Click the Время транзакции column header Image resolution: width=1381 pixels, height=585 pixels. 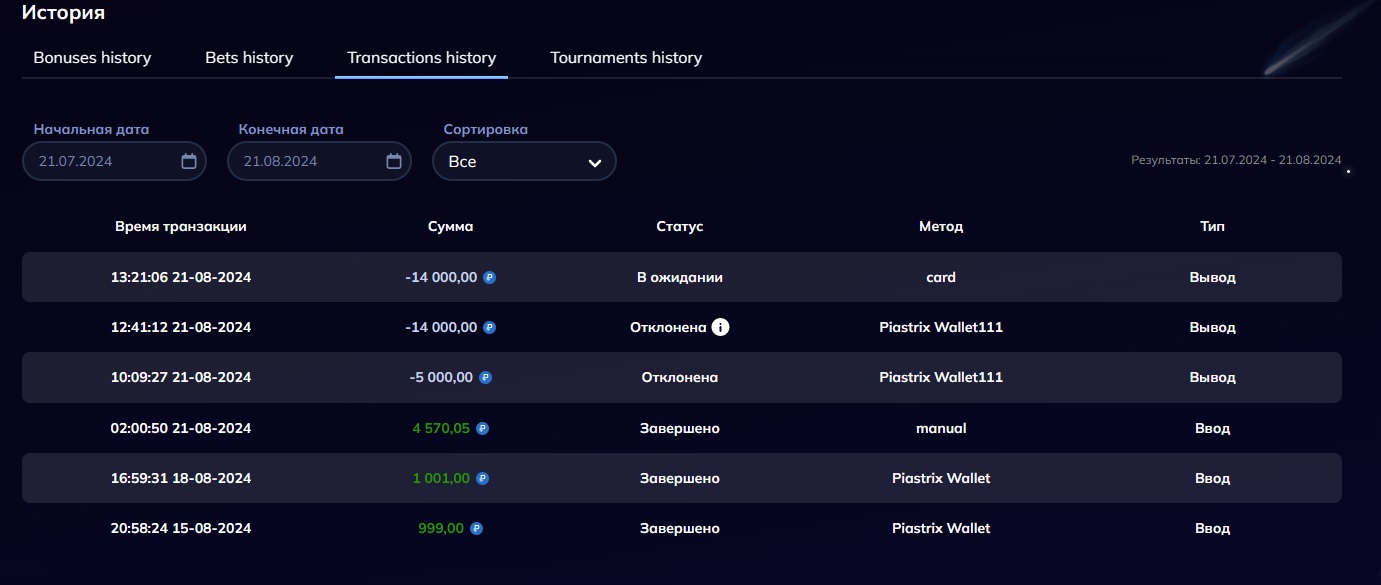pos(180,226)
